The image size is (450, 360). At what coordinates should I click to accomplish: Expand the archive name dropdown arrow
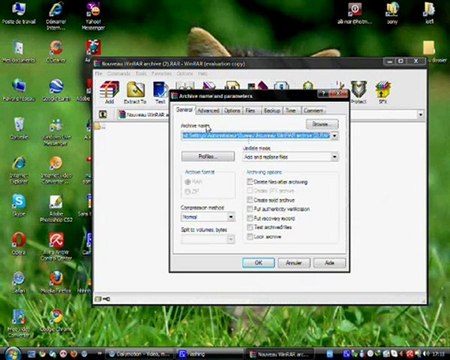(334, 136)
